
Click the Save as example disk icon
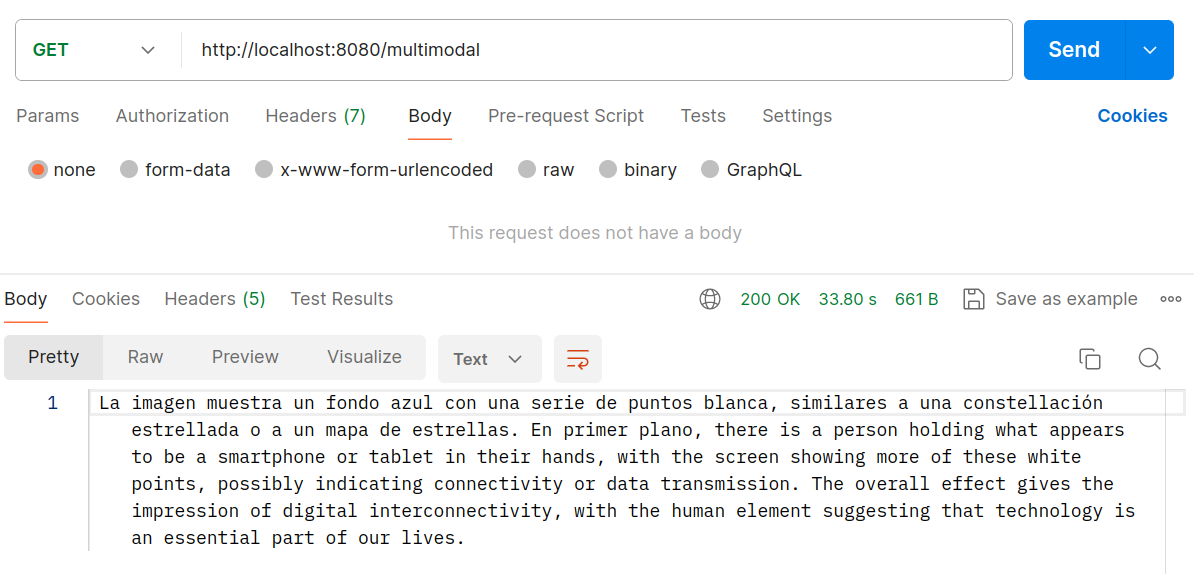[x=973, y=299]
